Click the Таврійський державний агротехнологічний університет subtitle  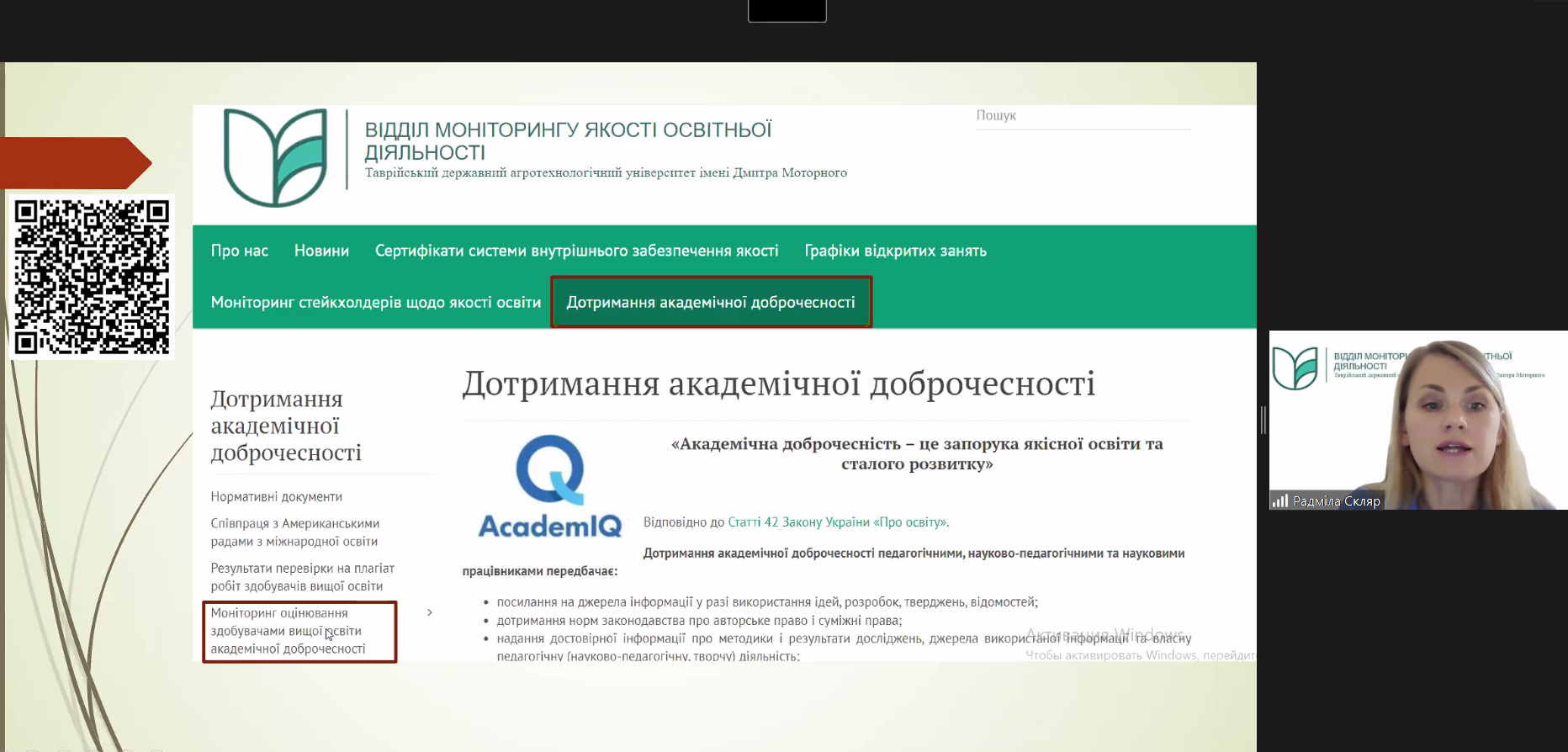tap(606, 172)
